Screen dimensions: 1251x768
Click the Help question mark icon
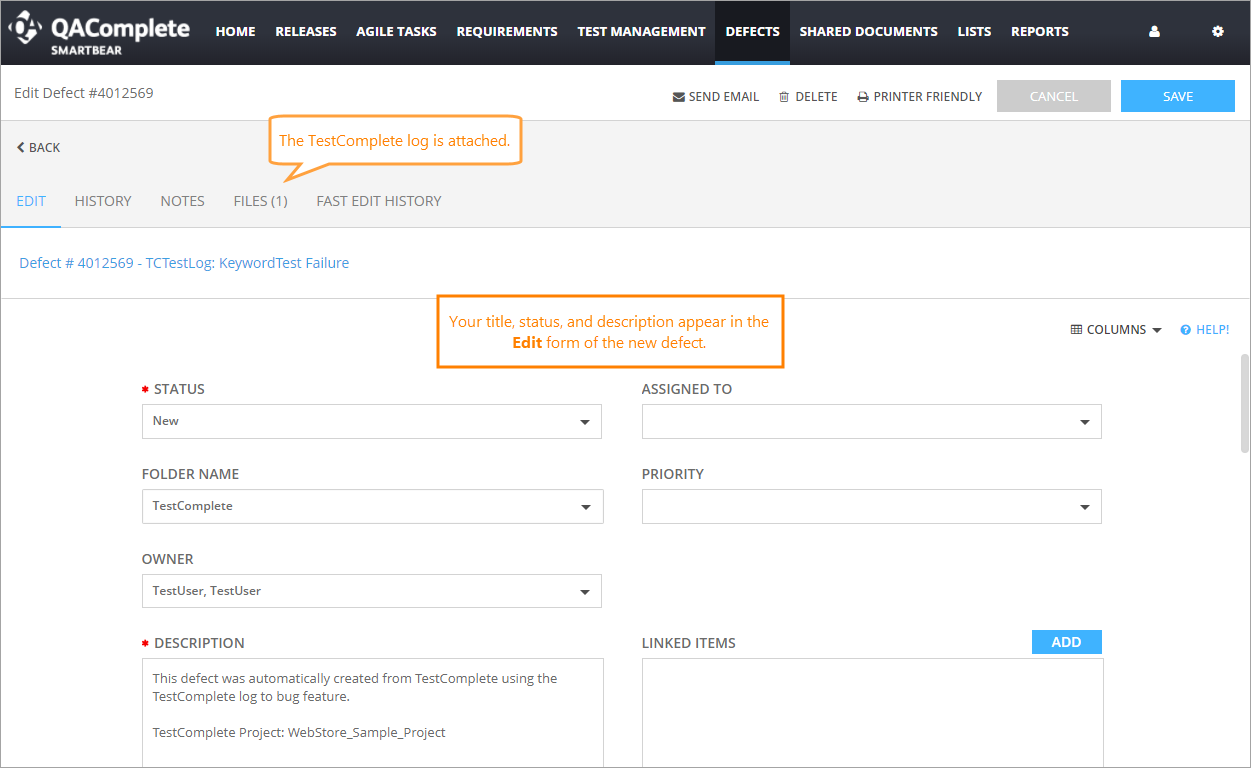point(1185,330)
